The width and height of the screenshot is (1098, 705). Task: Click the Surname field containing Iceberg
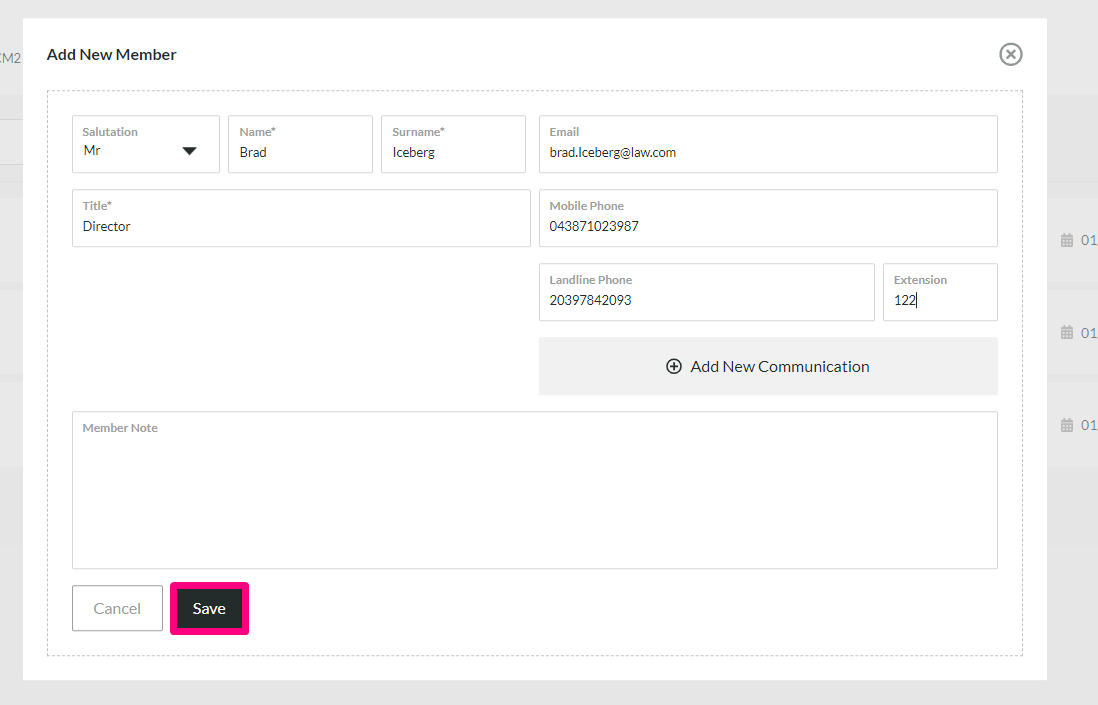(x=453, y=144)
